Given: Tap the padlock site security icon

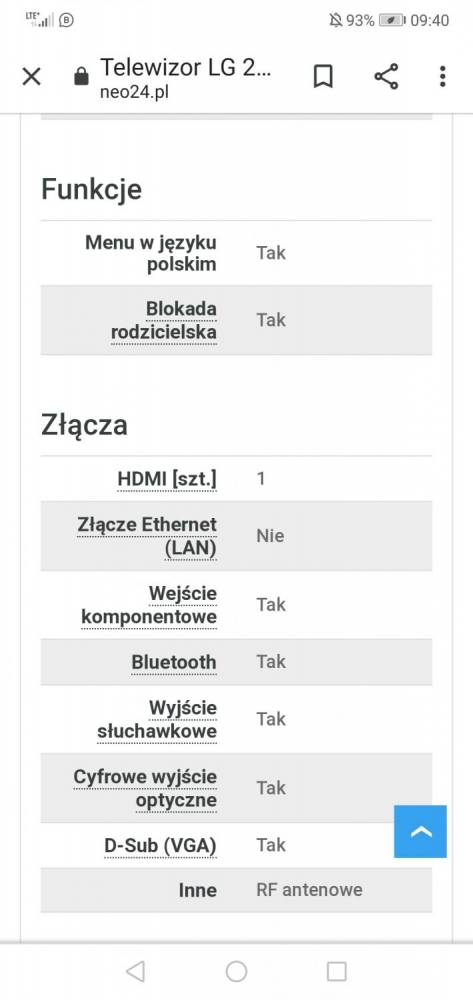Looking at the screenshot, I should (81, 77).
